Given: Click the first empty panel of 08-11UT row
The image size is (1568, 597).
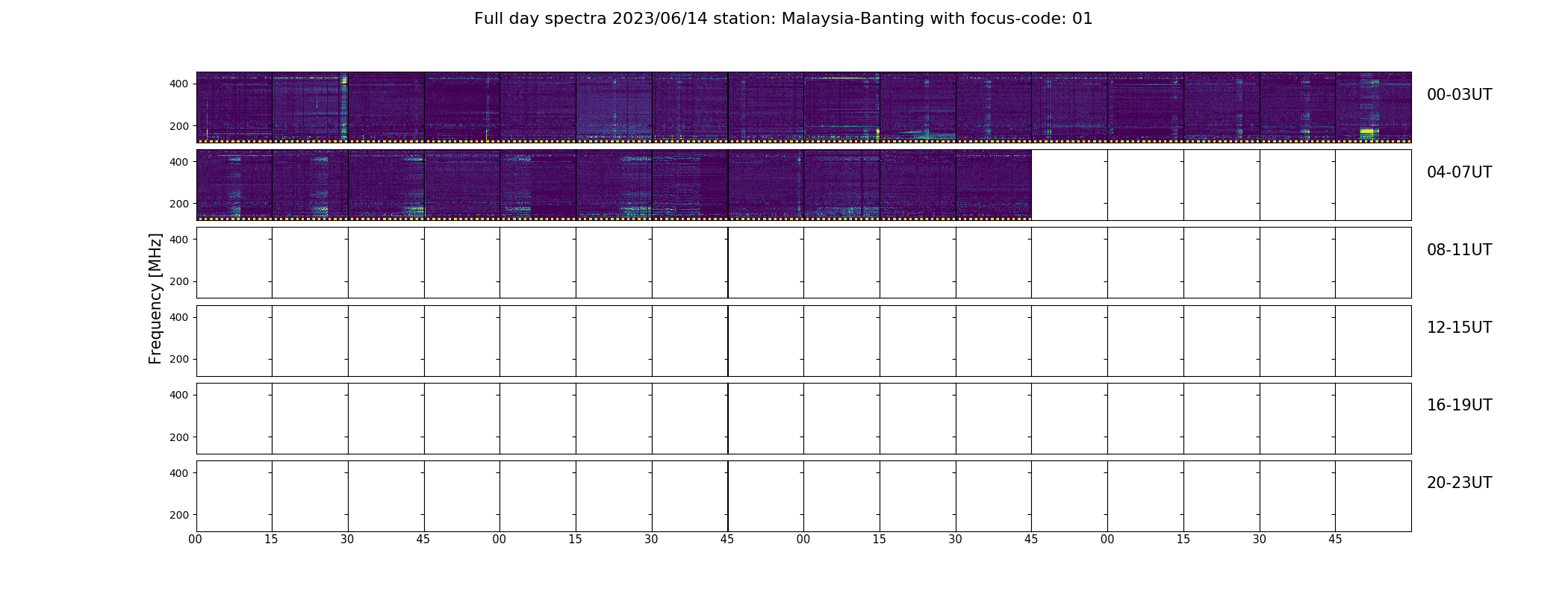Looking at the screenshot, I should tap(234, 263).
